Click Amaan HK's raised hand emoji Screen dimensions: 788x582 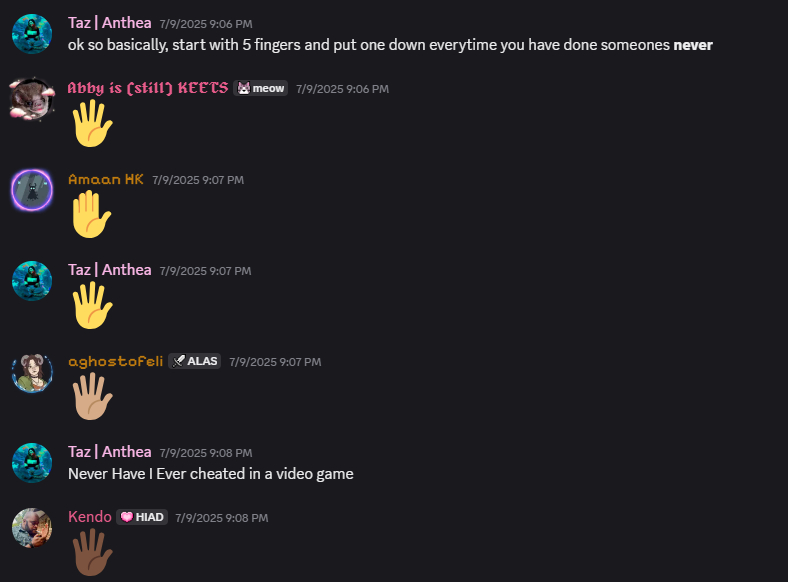[x=91, y=215]
